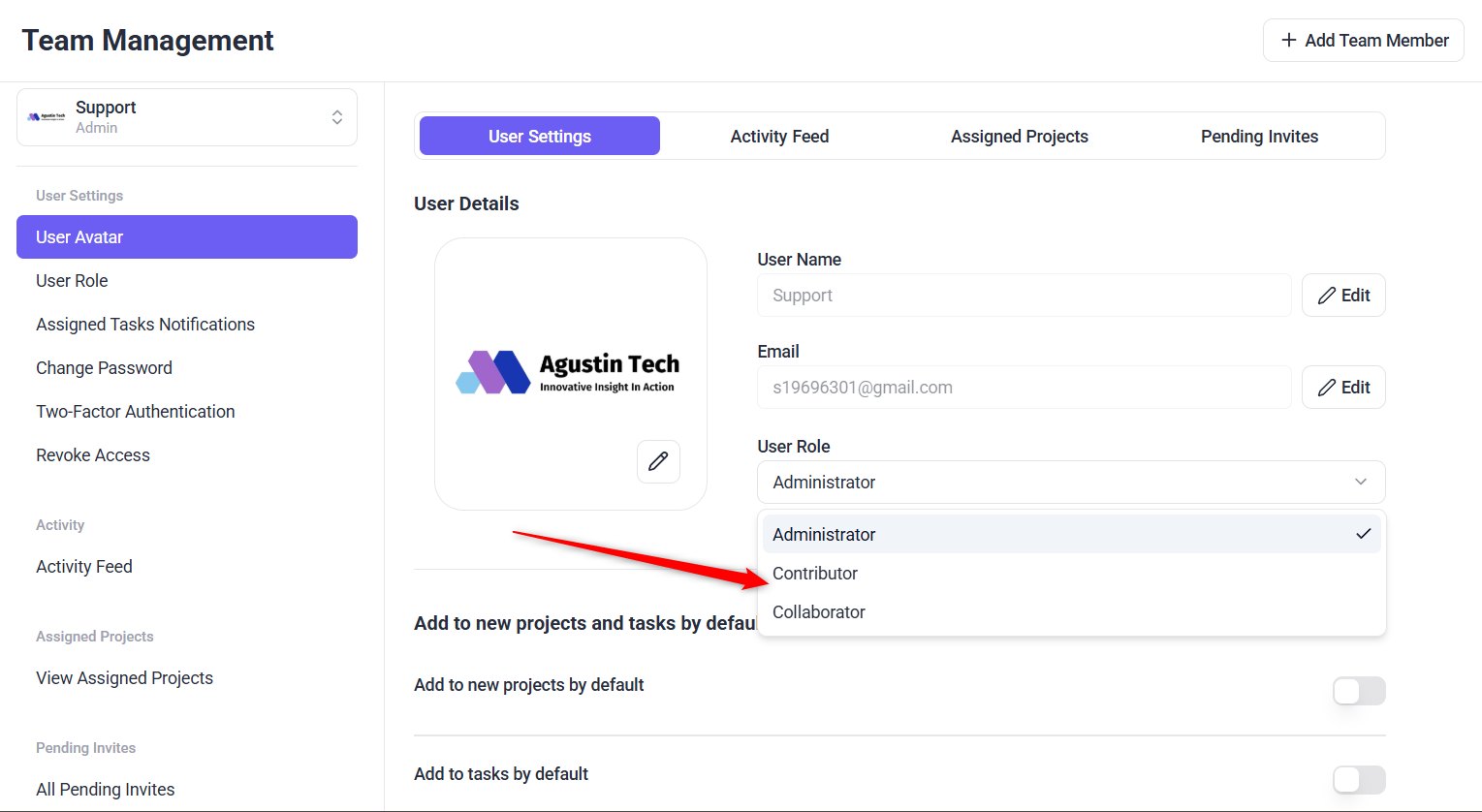Click Change Password in the sidebar
The width and height of the screenshot is (1482, 812).
(105, 368)
